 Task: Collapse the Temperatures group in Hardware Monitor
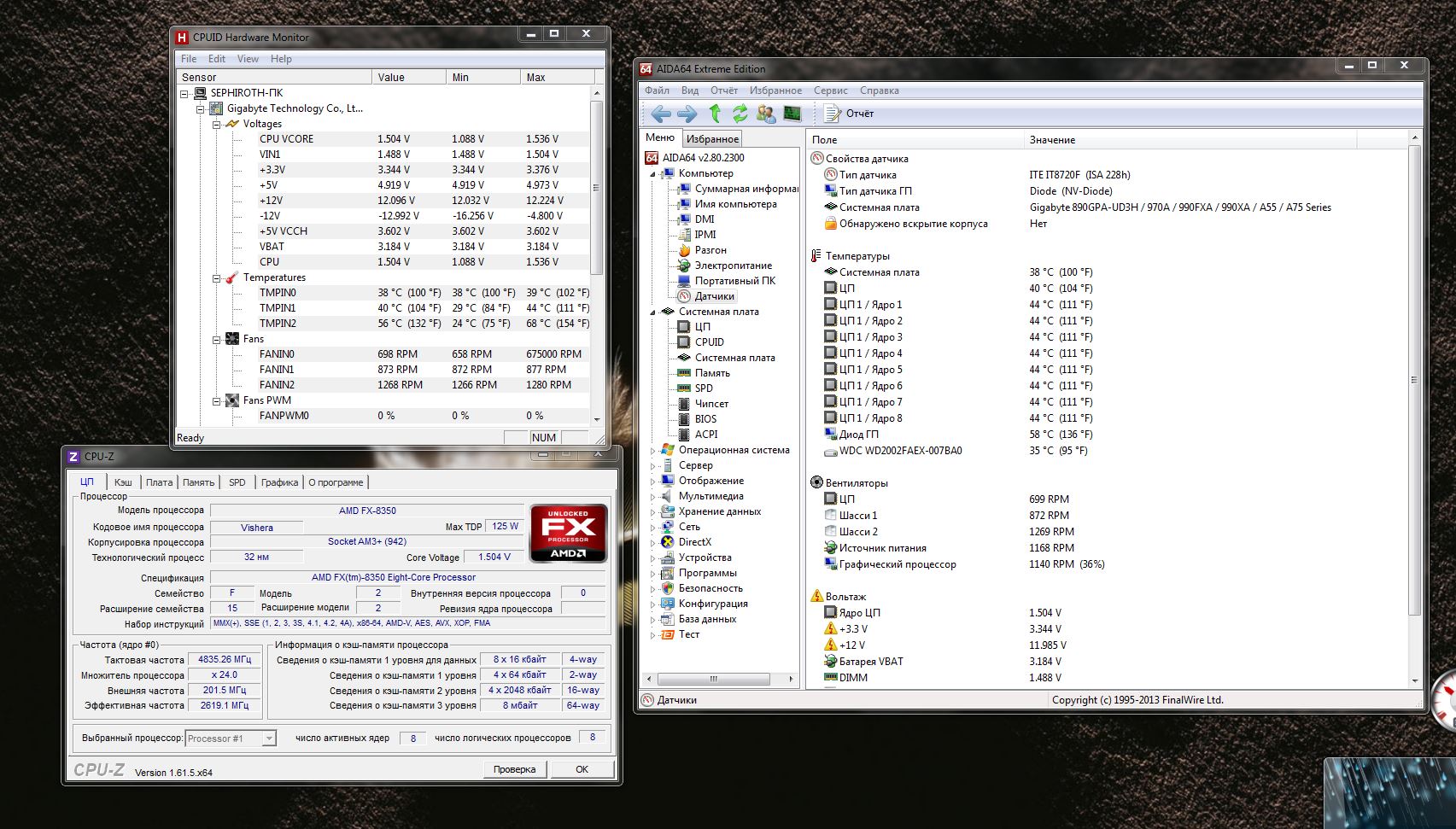217,277
